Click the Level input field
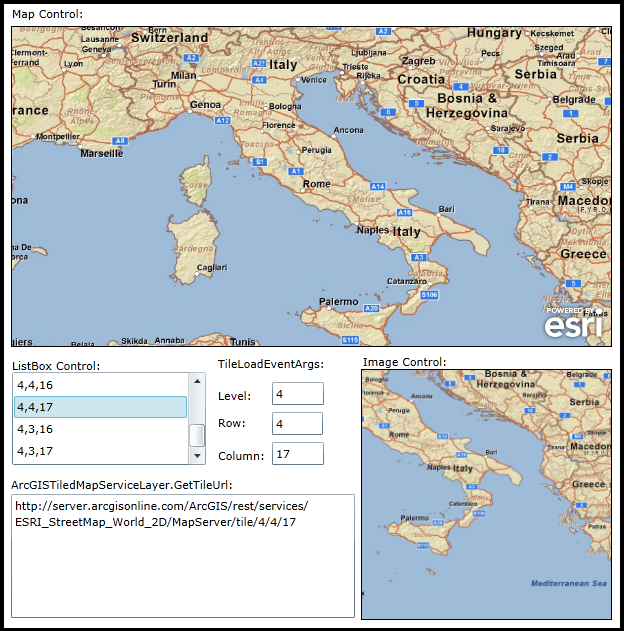Viewport: 624px width, 631px height. point(298,394)
